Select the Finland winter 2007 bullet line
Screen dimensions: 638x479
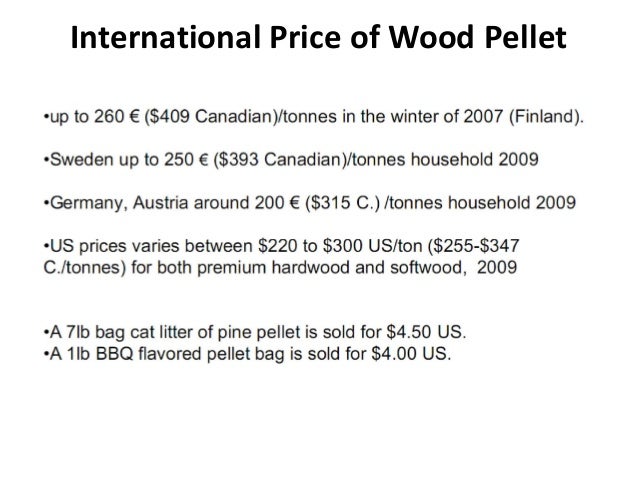click(x=314, y=117)
